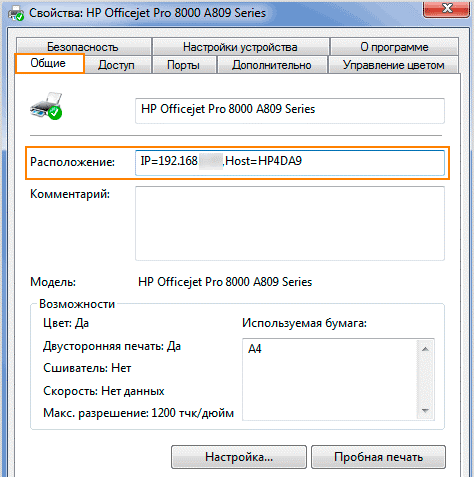Image resolution: width=474 pixels, height=477 pixels.
Task: Switch to the Доступ tab
Action: [x=117, y=65]
